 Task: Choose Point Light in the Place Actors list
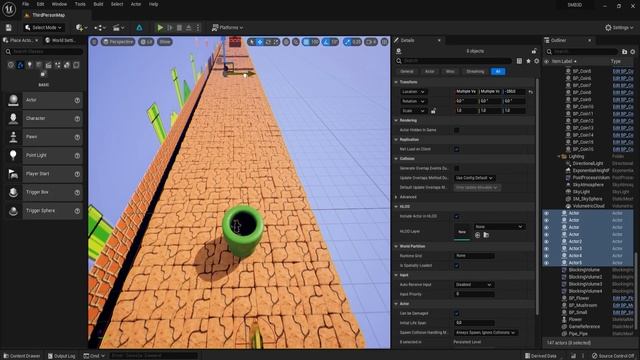click(44, 156)
